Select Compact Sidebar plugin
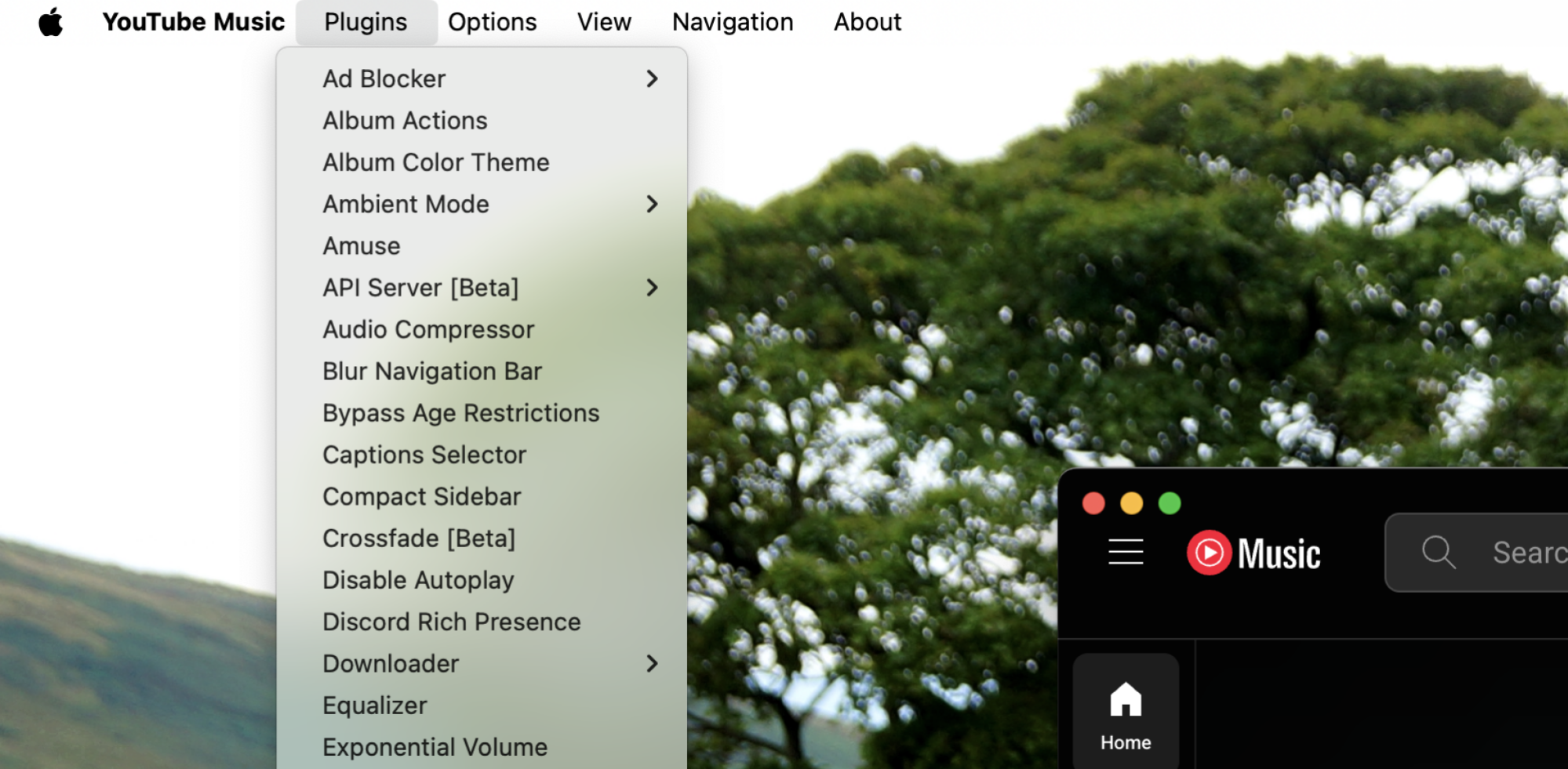 (482, 497)
